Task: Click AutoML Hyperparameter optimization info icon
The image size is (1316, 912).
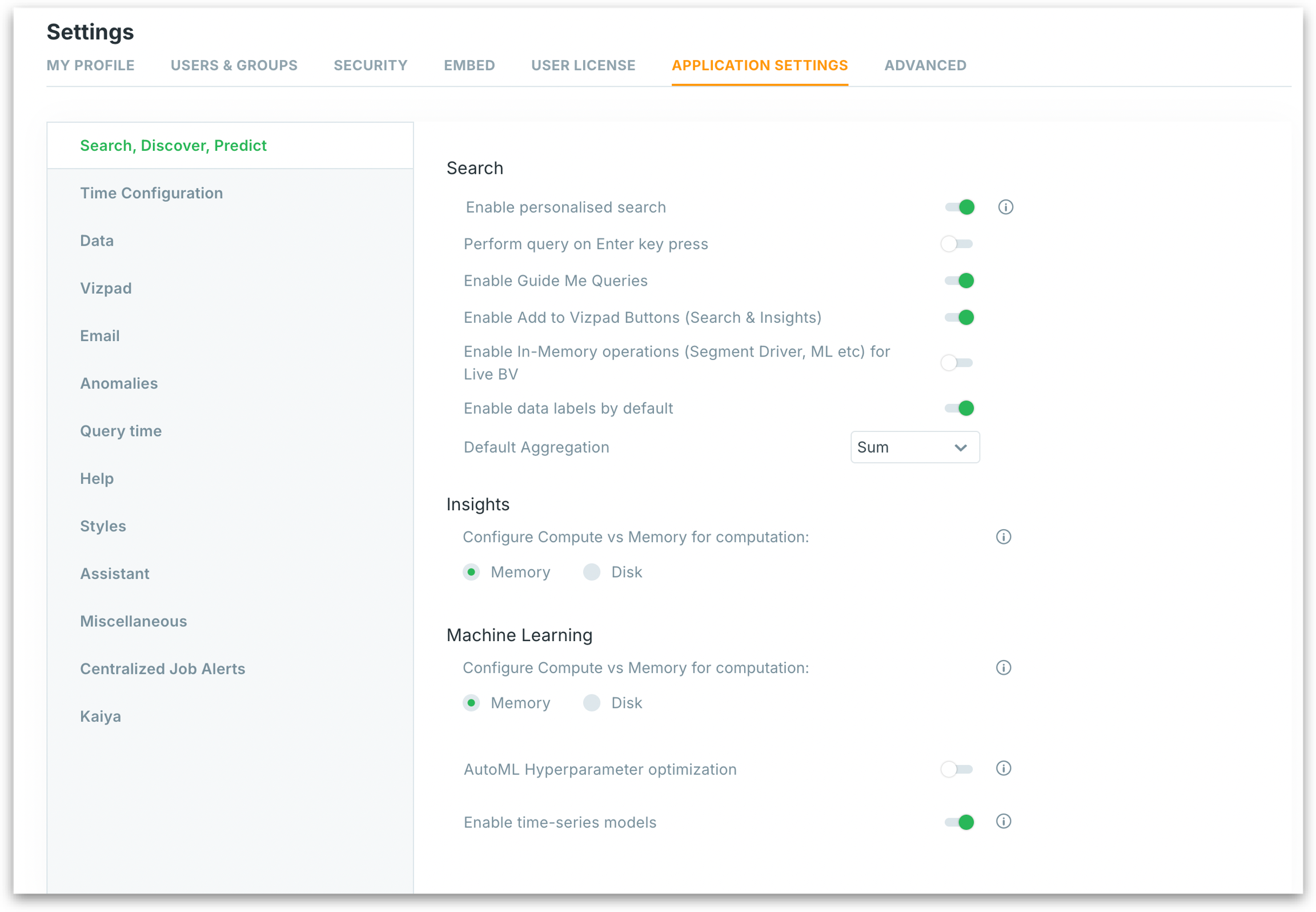Action: point(1004,768)
